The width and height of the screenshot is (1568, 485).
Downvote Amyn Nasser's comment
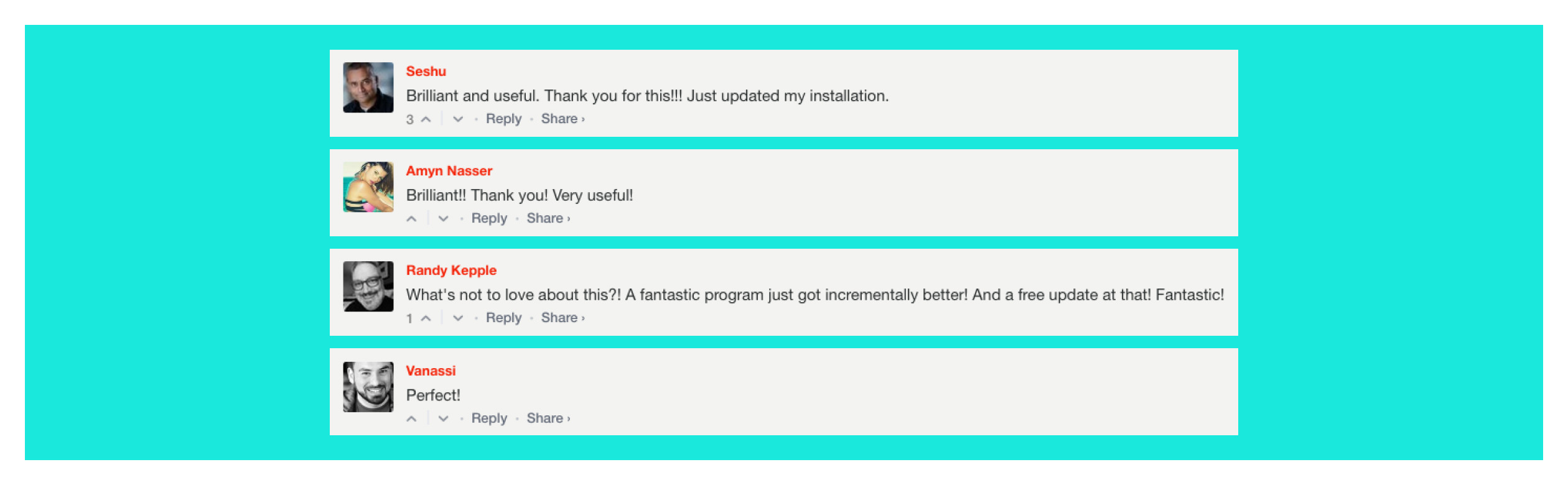[x=443, y=218]
